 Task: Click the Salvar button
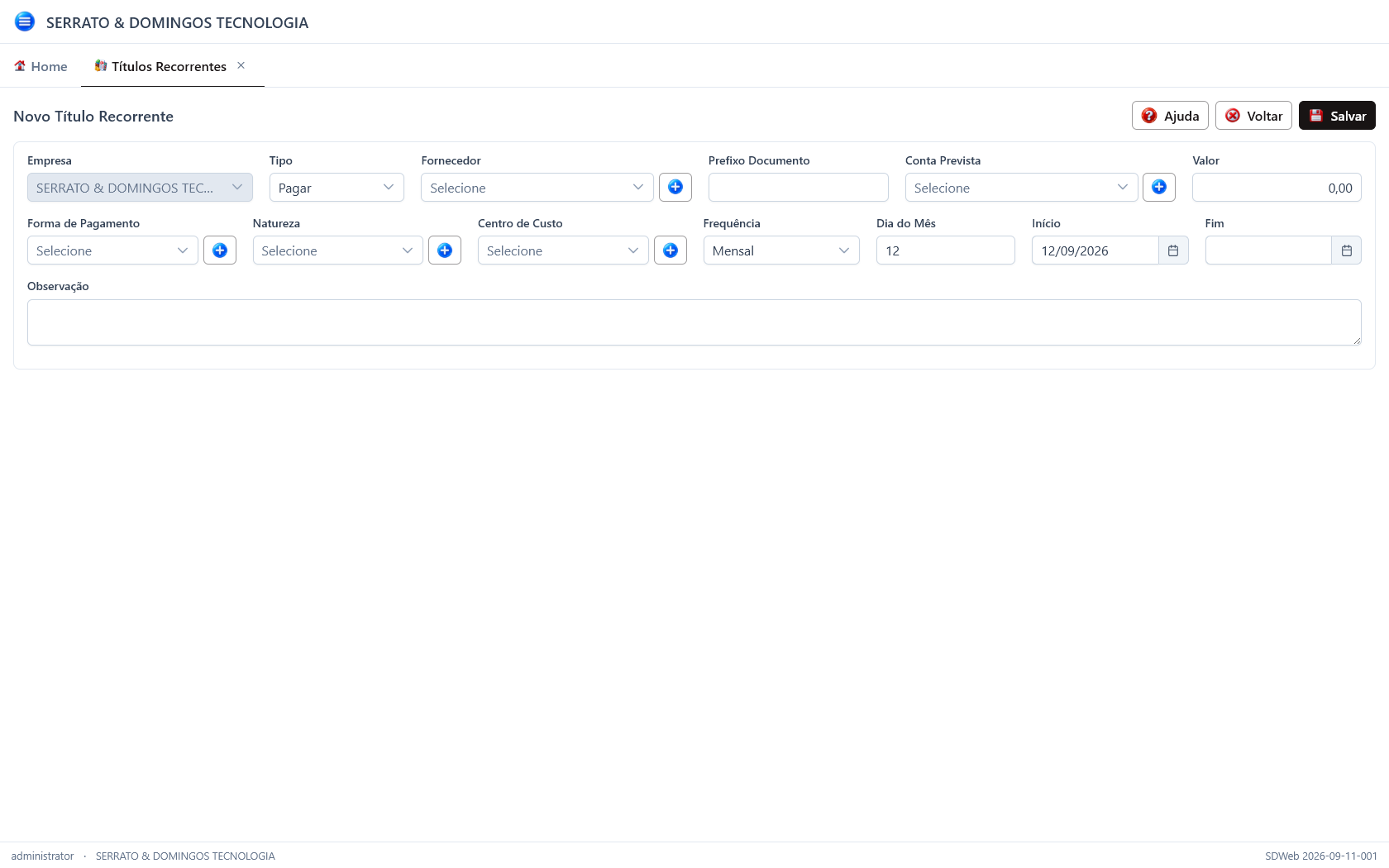(1337, 116)
